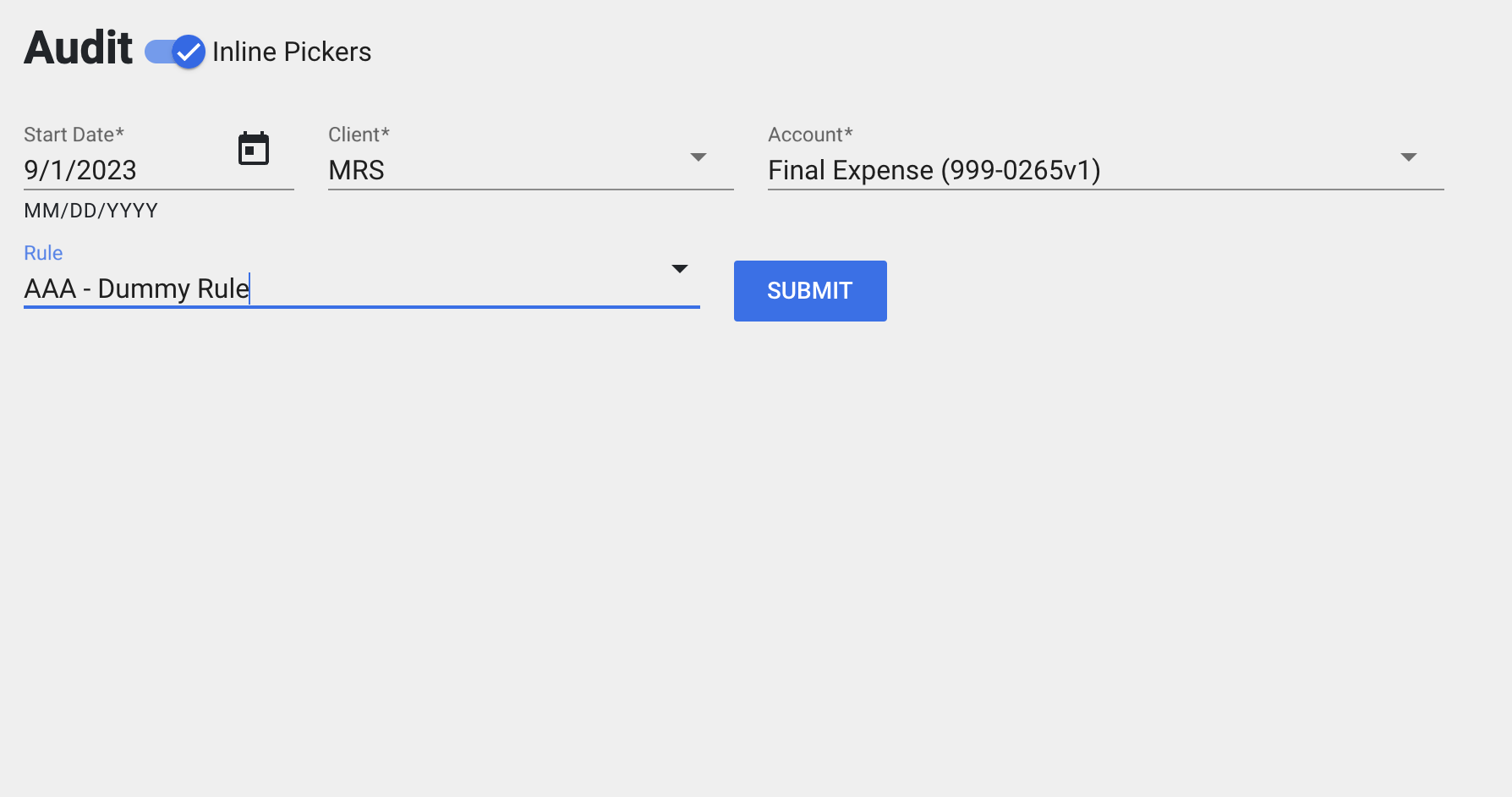1512x797 pixels.
Task: Click the Account field label
Action: pyautogui.click(x=810, y=135)
